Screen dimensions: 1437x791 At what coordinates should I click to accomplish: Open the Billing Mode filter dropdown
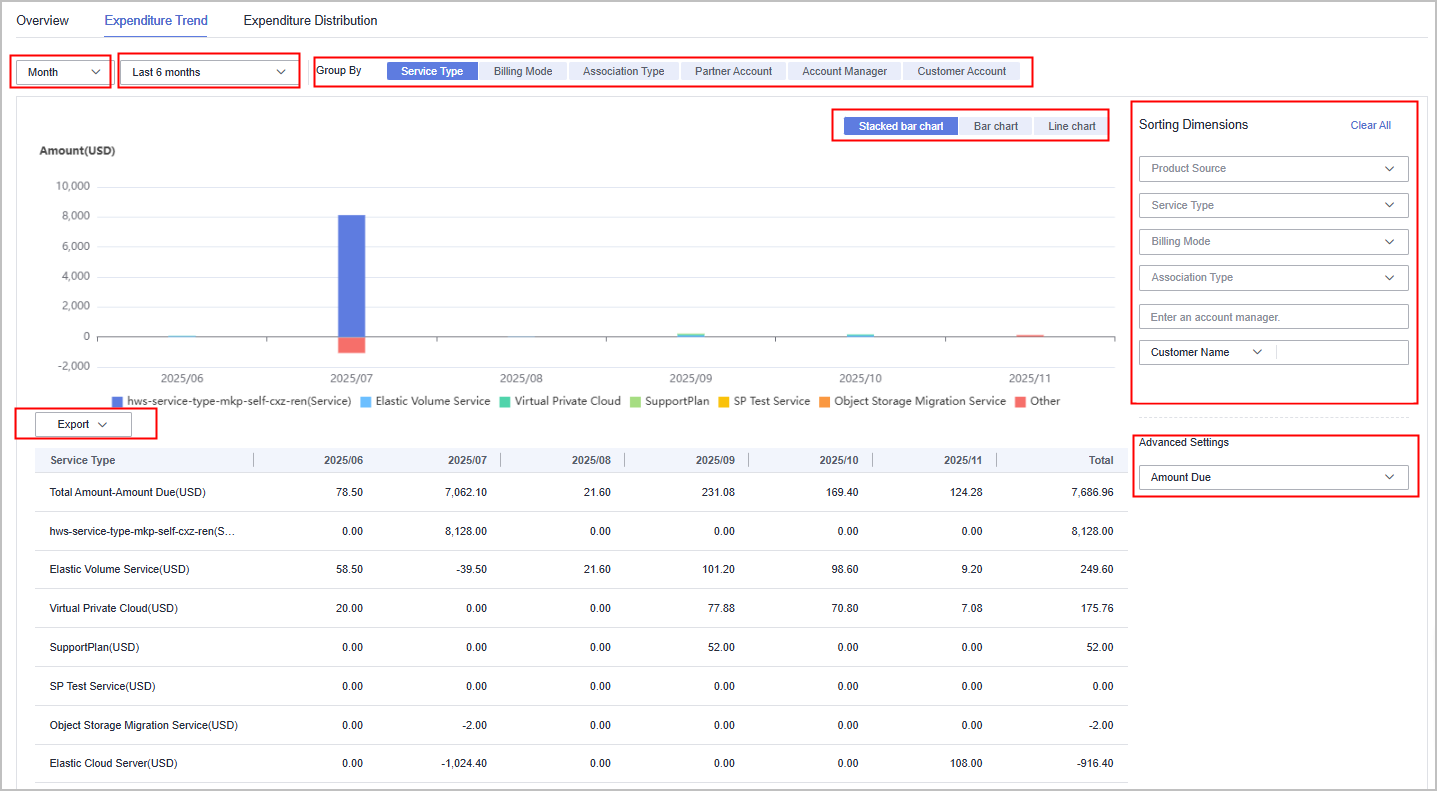coord(1272,241)
